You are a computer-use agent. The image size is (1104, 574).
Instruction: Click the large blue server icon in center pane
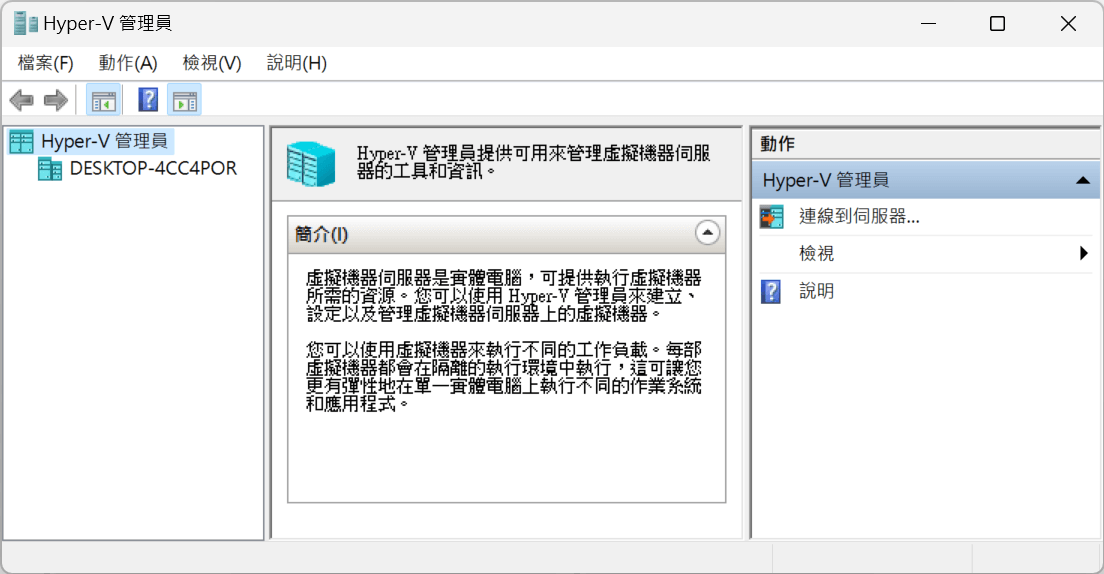[311, 163]
